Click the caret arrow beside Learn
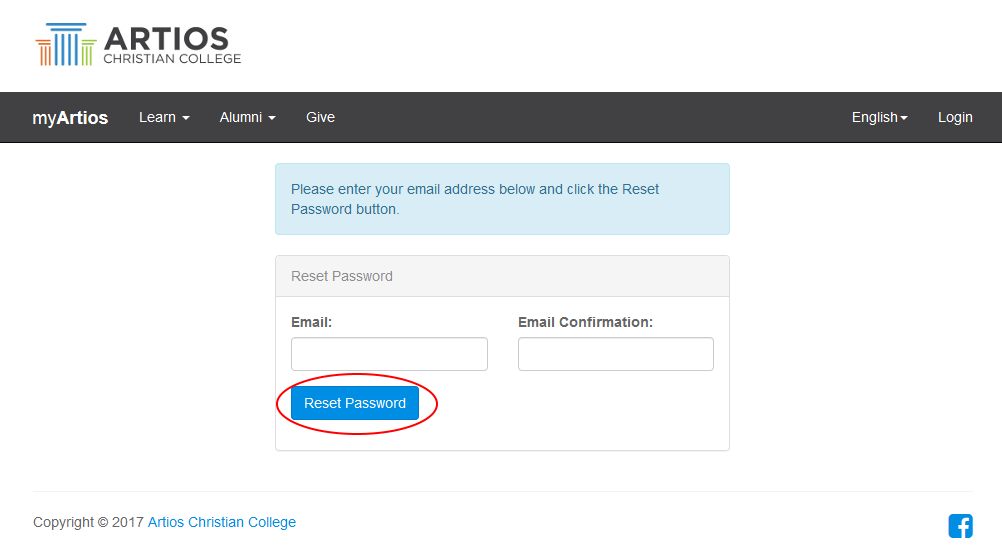 coord(185,118)
